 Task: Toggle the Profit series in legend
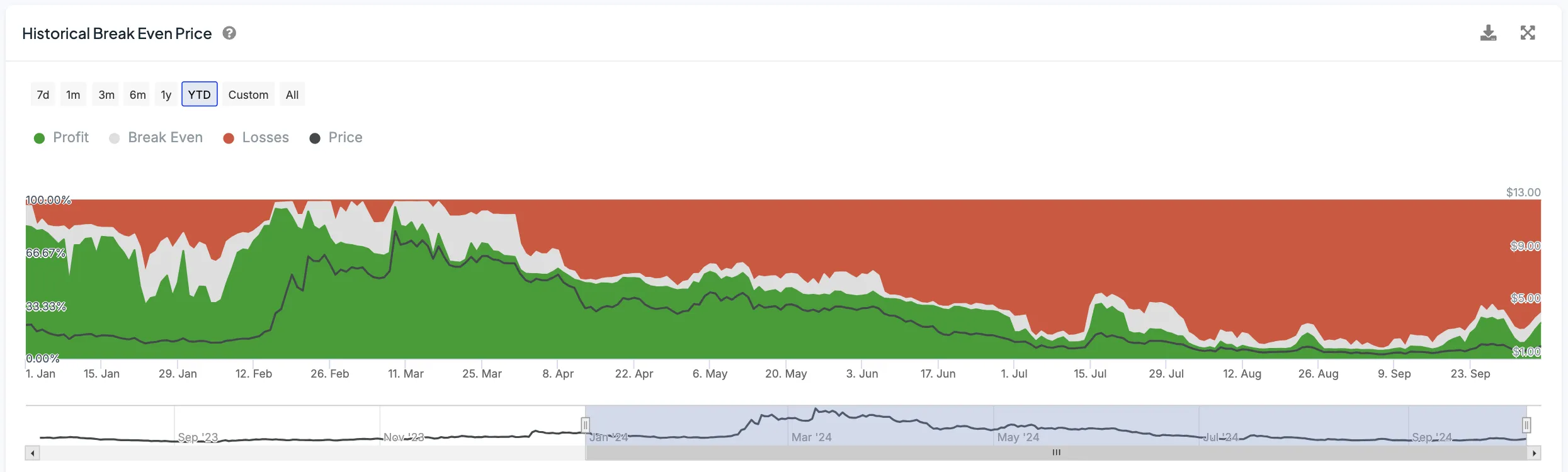61,138
